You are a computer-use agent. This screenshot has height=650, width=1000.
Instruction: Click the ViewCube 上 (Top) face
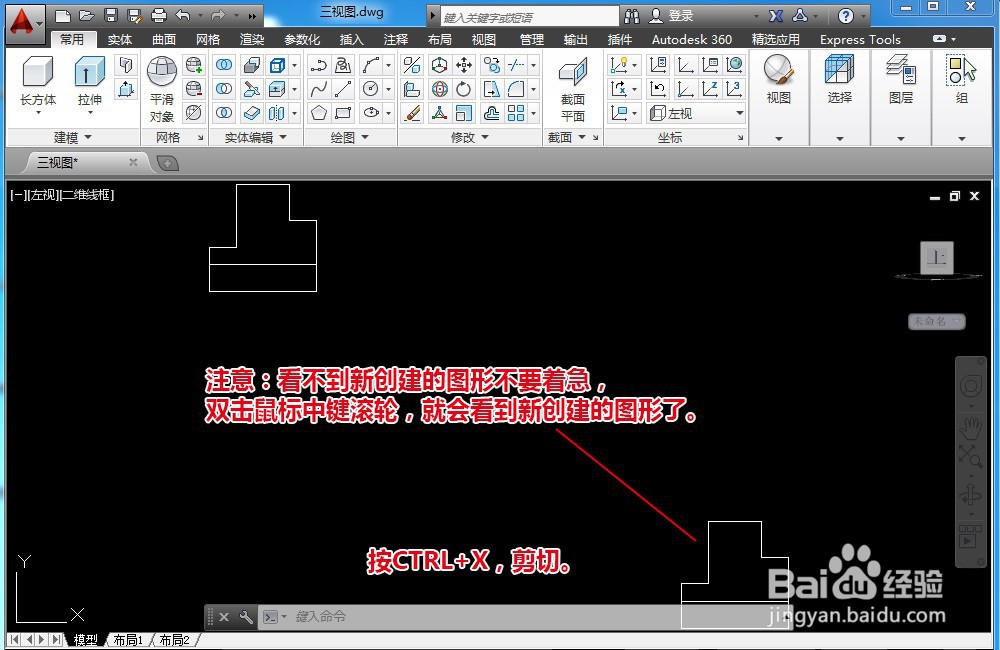coord(937,258)
